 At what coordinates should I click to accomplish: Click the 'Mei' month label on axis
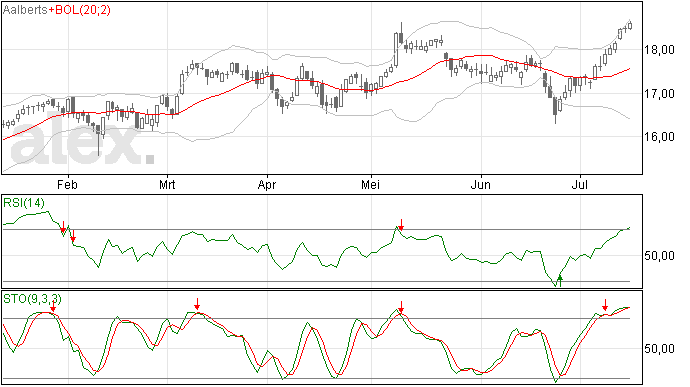tap(370, 184)
